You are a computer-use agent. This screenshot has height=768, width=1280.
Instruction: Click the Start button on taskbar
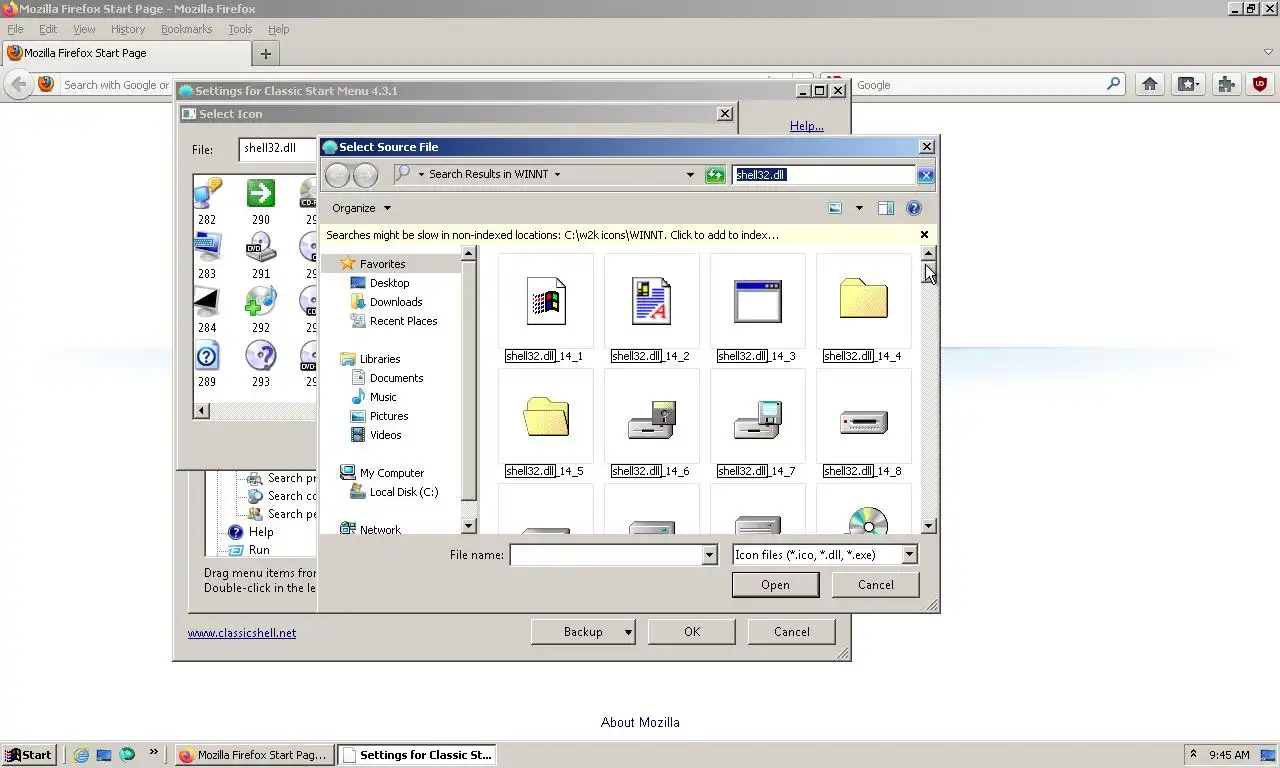(28, 755)
